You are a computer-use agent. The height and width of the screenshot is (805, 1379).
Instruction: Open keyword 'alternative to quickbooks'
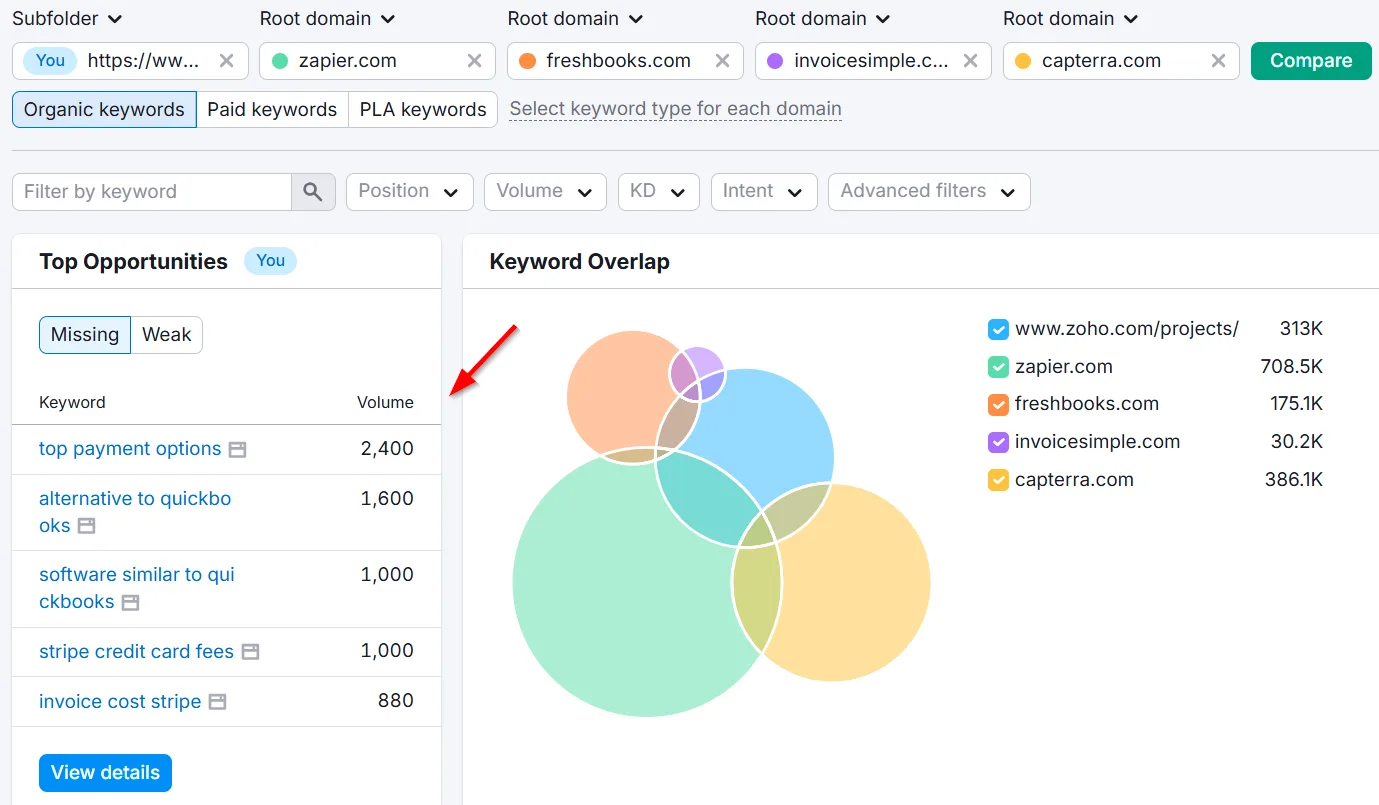tap(135, 512)
